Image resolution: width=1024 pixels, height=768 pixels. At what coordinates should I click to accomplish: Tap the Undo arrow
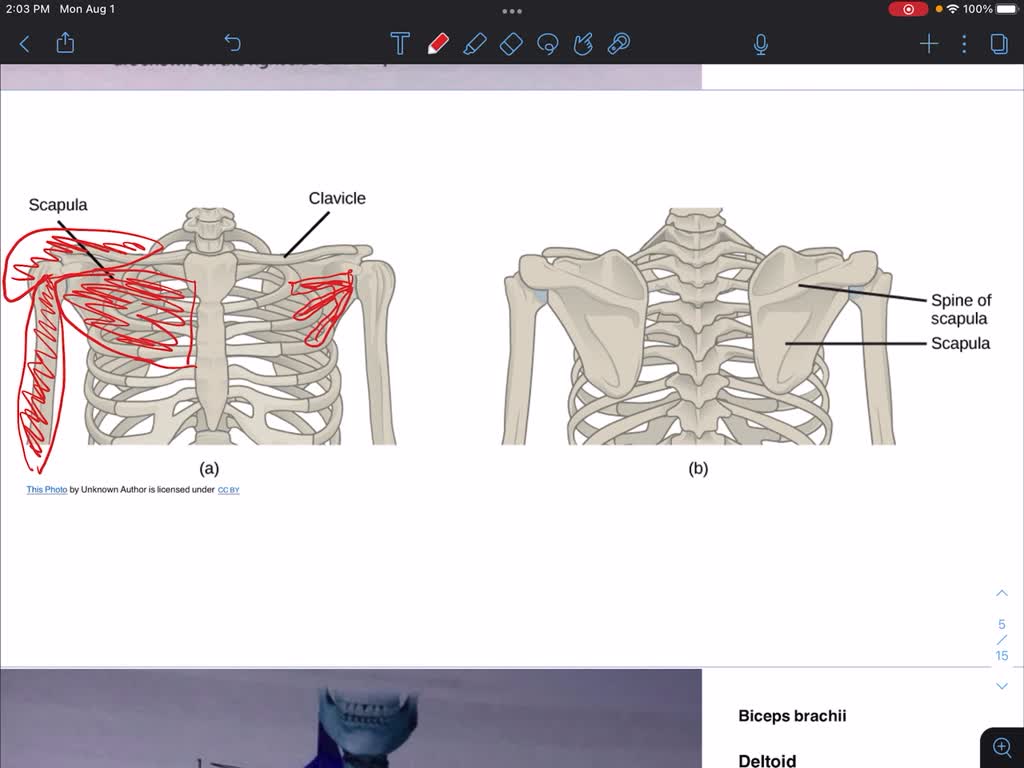coord(232,43)
